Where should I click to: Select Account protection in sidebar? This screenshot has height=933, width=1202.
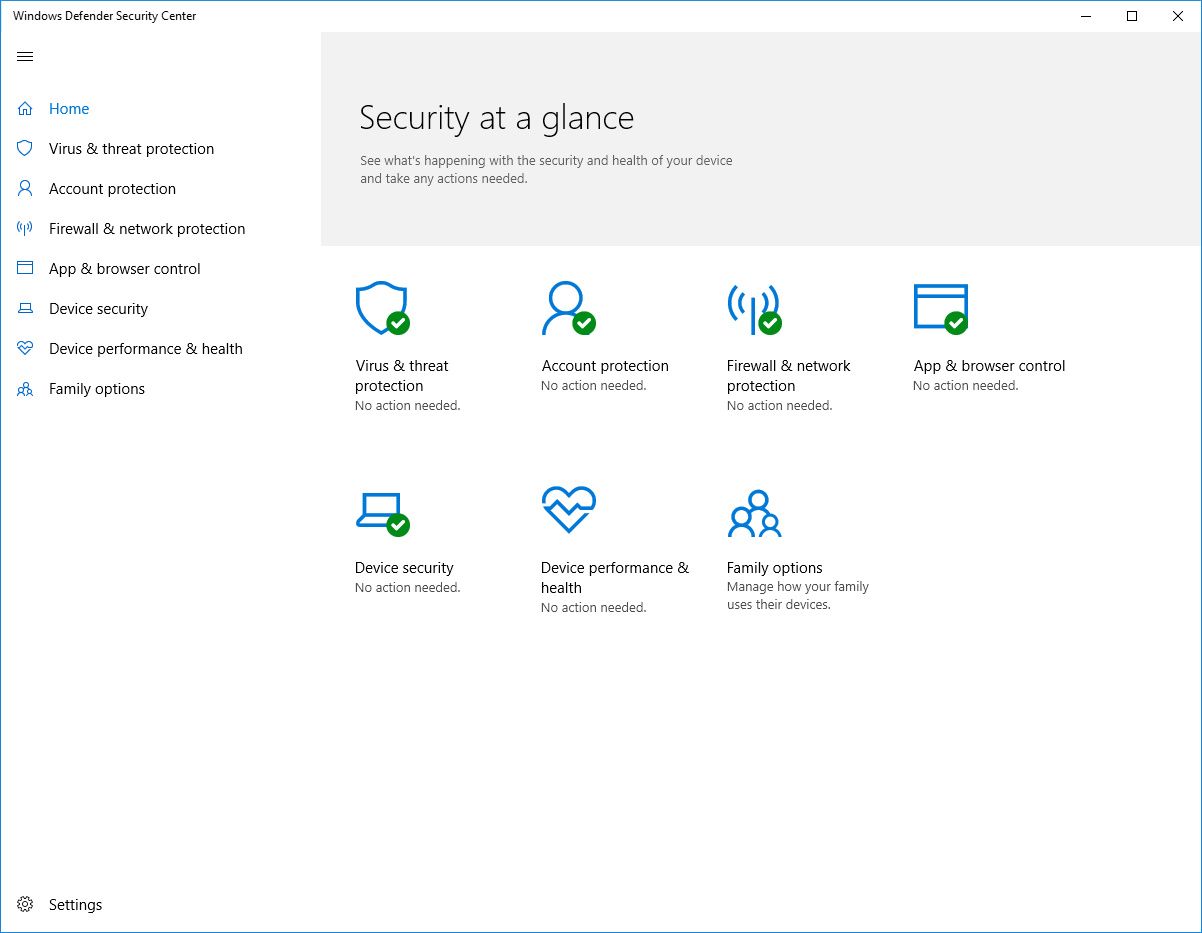112,188
